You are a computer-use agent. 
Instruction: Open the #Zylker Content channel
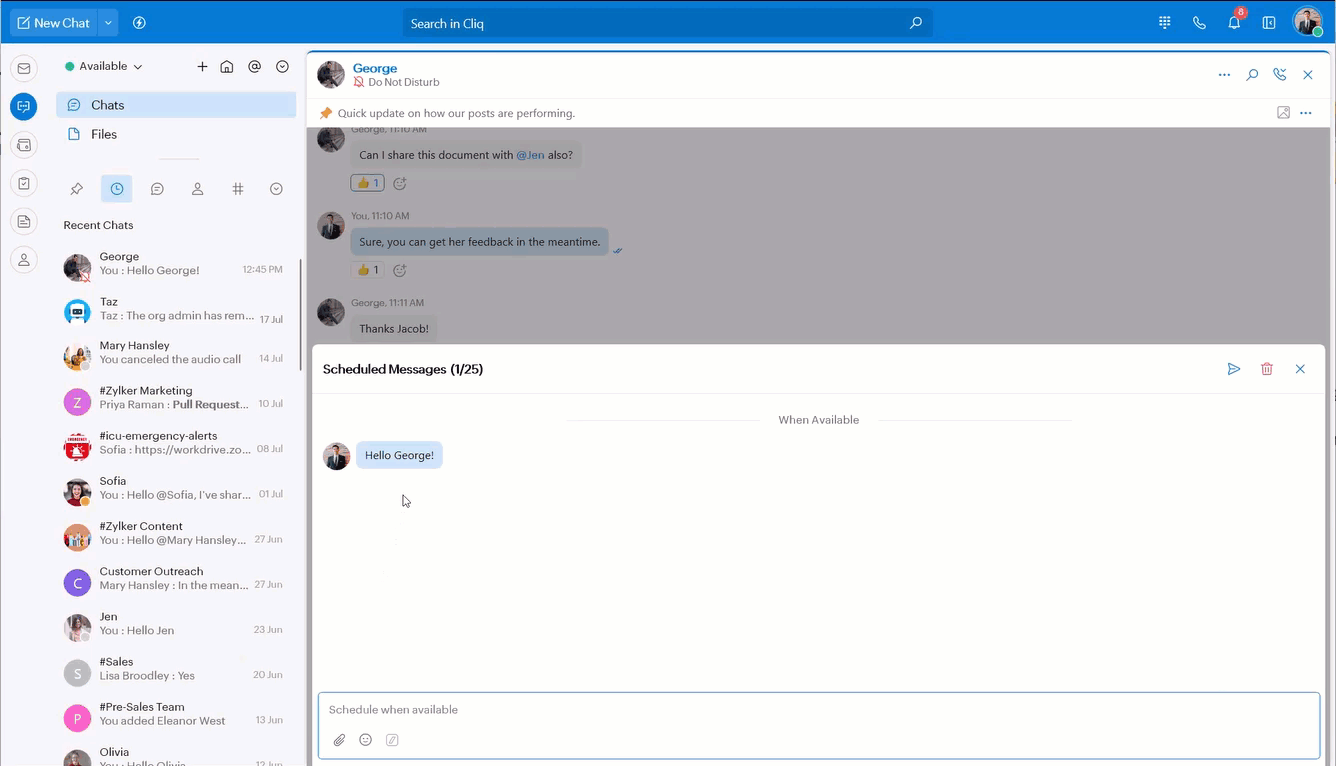176,536
